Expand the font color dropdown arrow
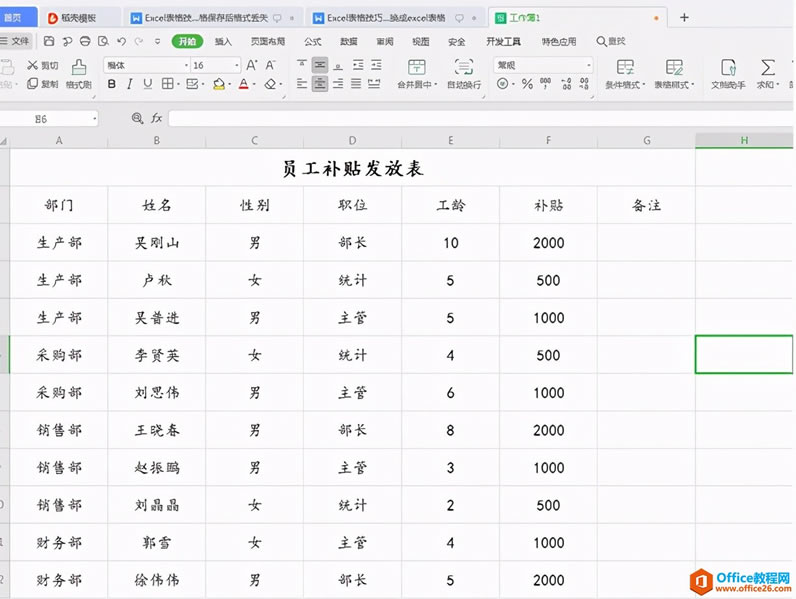796x599 pixels. click(x=254, y=84)
